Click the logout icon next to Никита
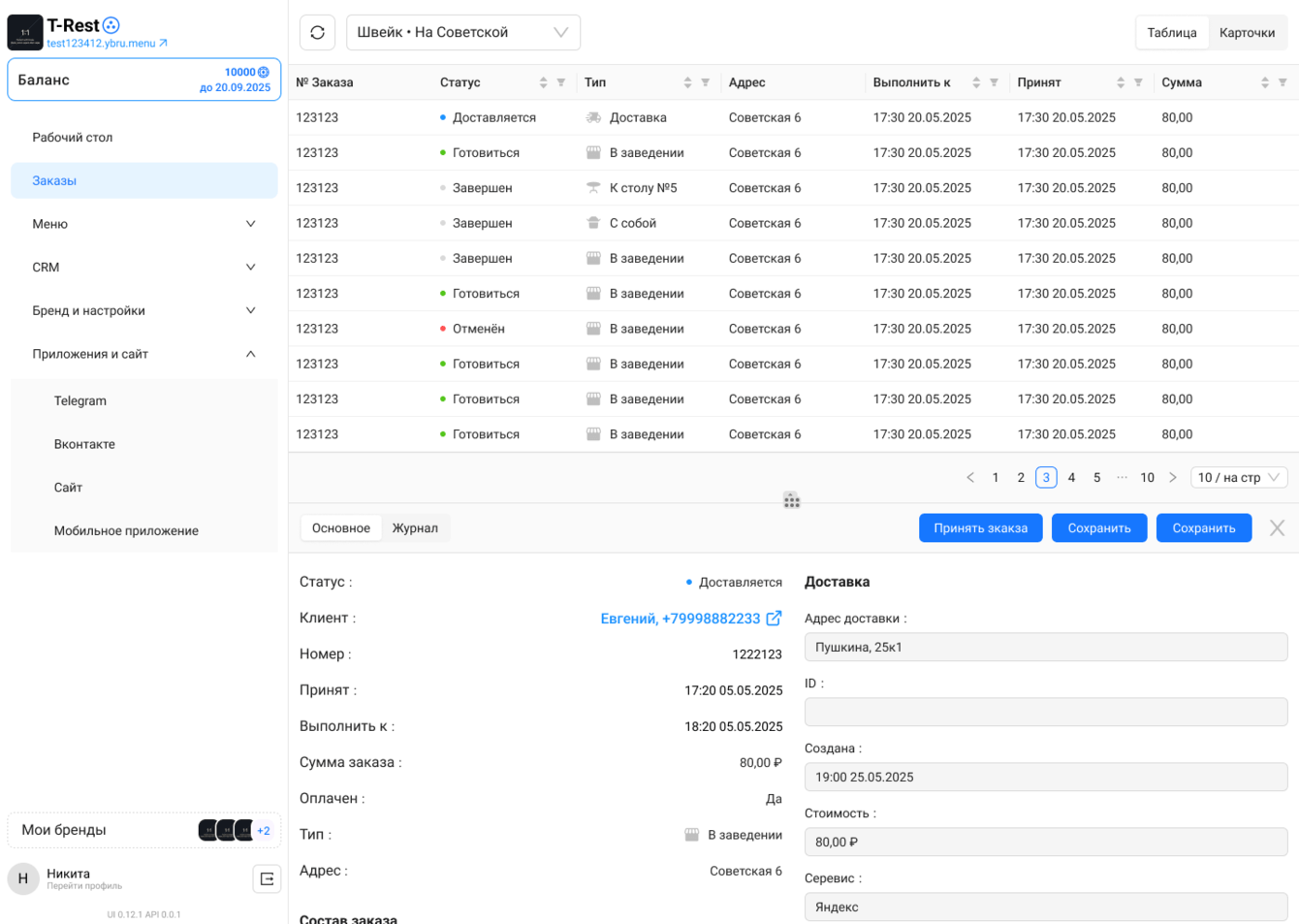The height and width of the screenshot is (924, 1299). point(267,878)
